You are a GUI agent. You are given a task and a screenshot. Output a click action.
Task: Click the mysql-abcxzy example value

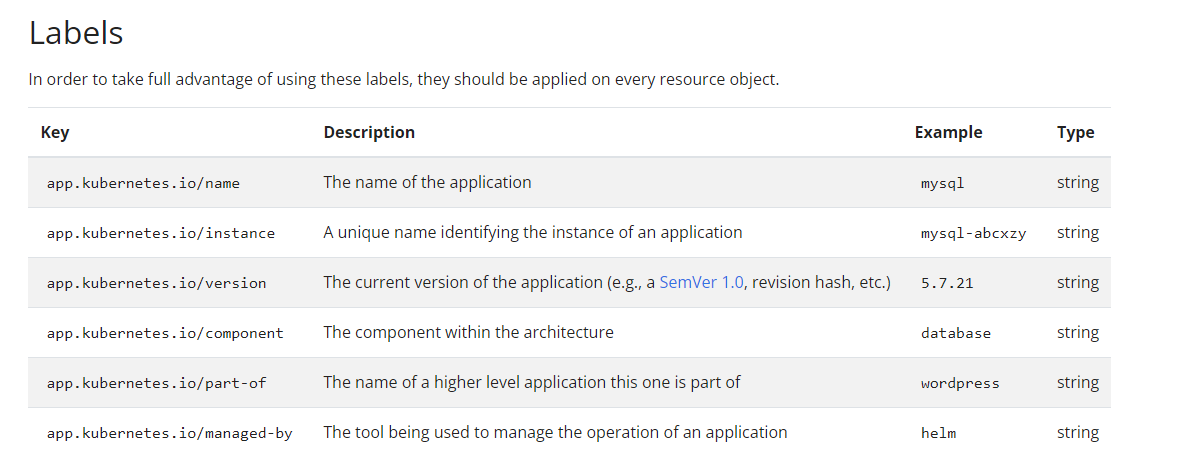(973, 234)
